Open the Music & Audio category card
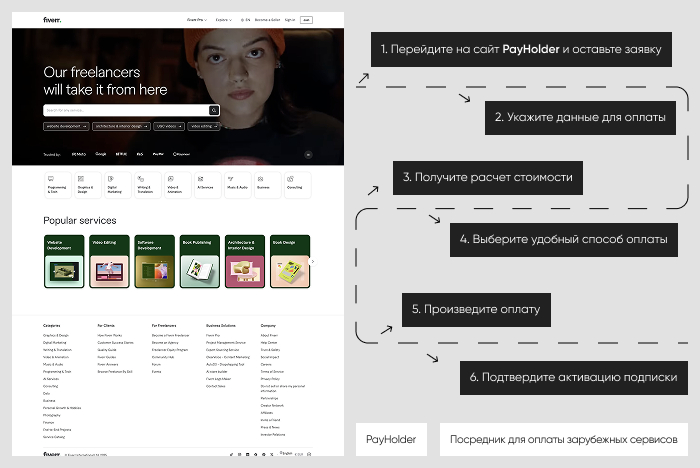The height and width of the screenshot is (468, 700). [238, 185]
